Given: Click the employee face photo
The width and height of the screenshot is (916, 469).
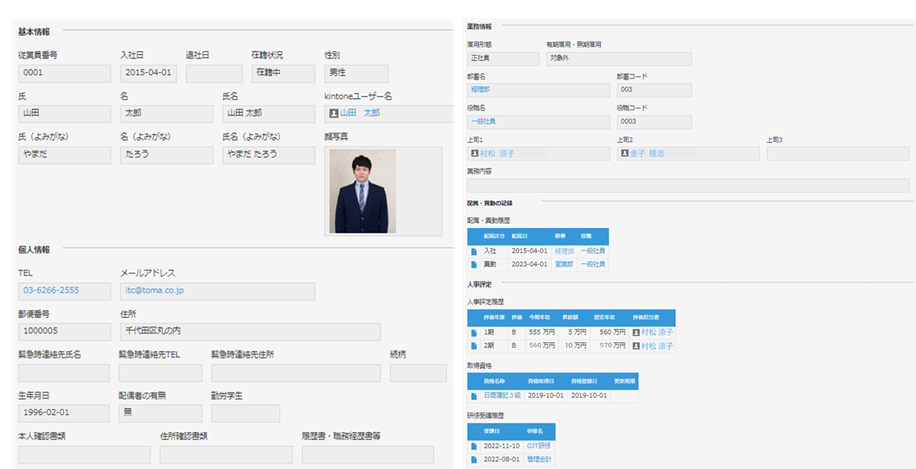Looking at the screenshot, I should coord(362,191).
